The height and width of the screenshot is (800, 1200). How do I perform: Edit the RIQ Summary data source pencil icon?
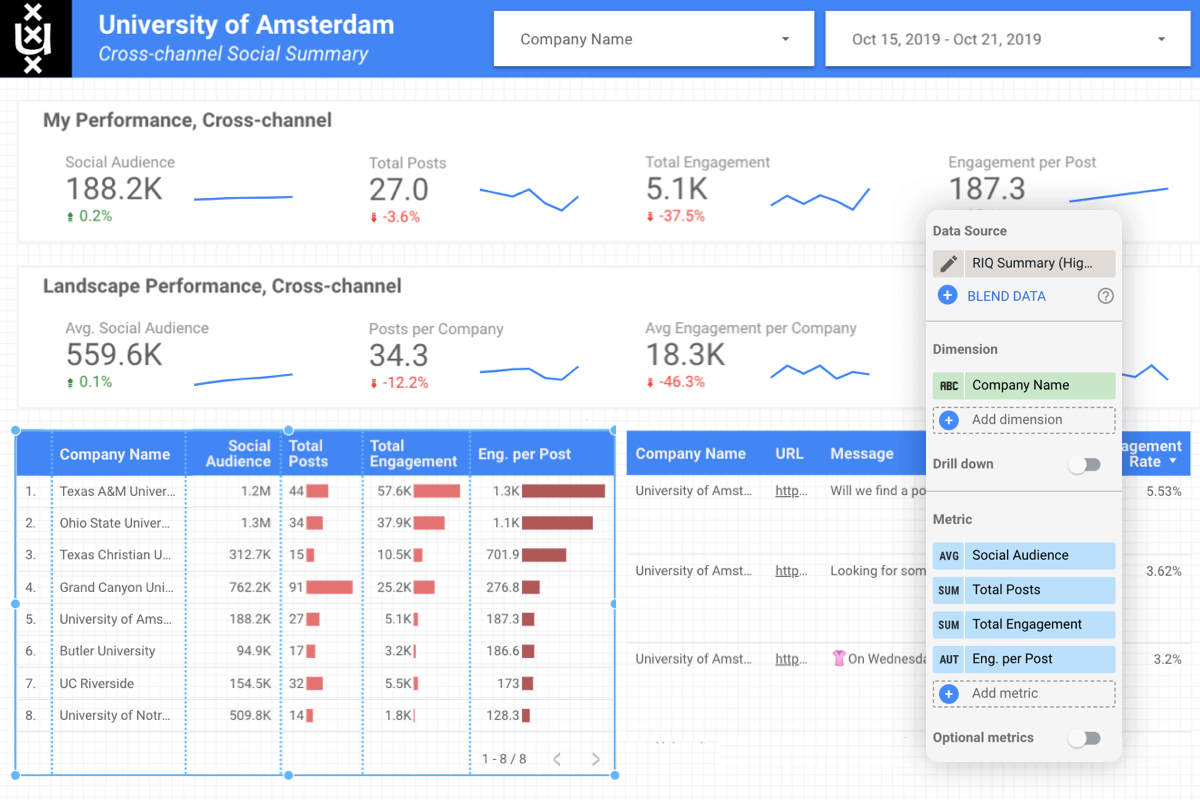click(949, 263)
